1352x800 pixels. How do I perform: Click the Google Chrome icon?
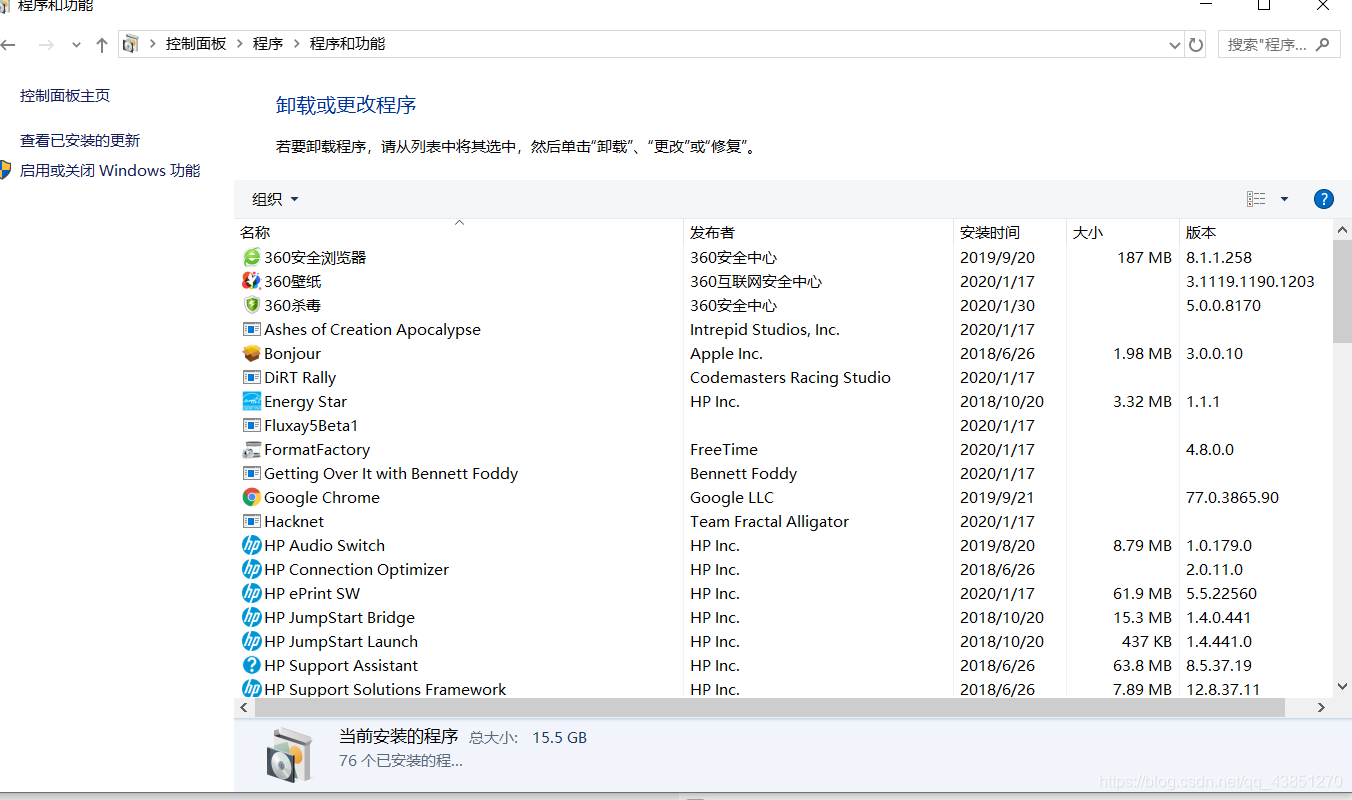coord(251,497)
